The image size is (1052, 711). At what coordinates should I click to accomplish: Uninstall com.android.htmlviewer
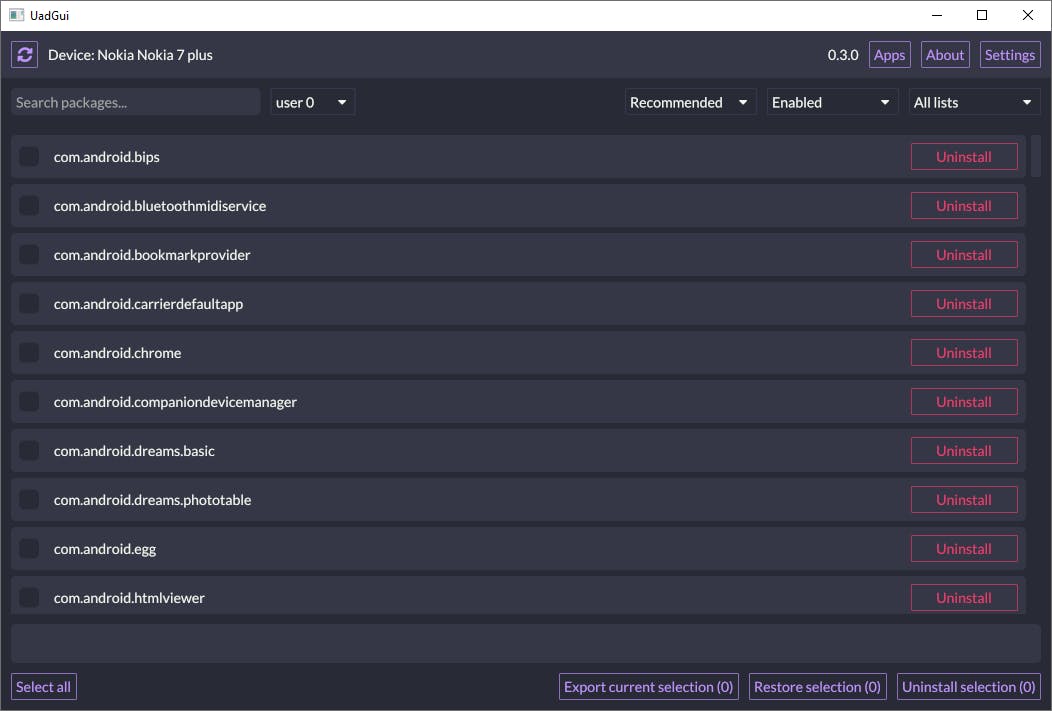click(964, 598)
